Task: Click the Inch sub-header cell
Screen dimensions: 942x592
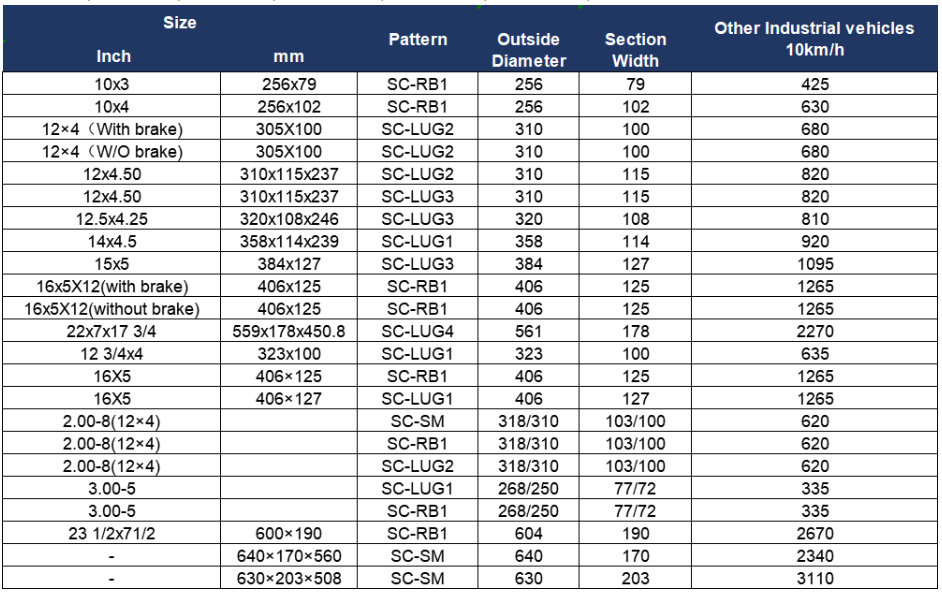Action: [113, 56]
